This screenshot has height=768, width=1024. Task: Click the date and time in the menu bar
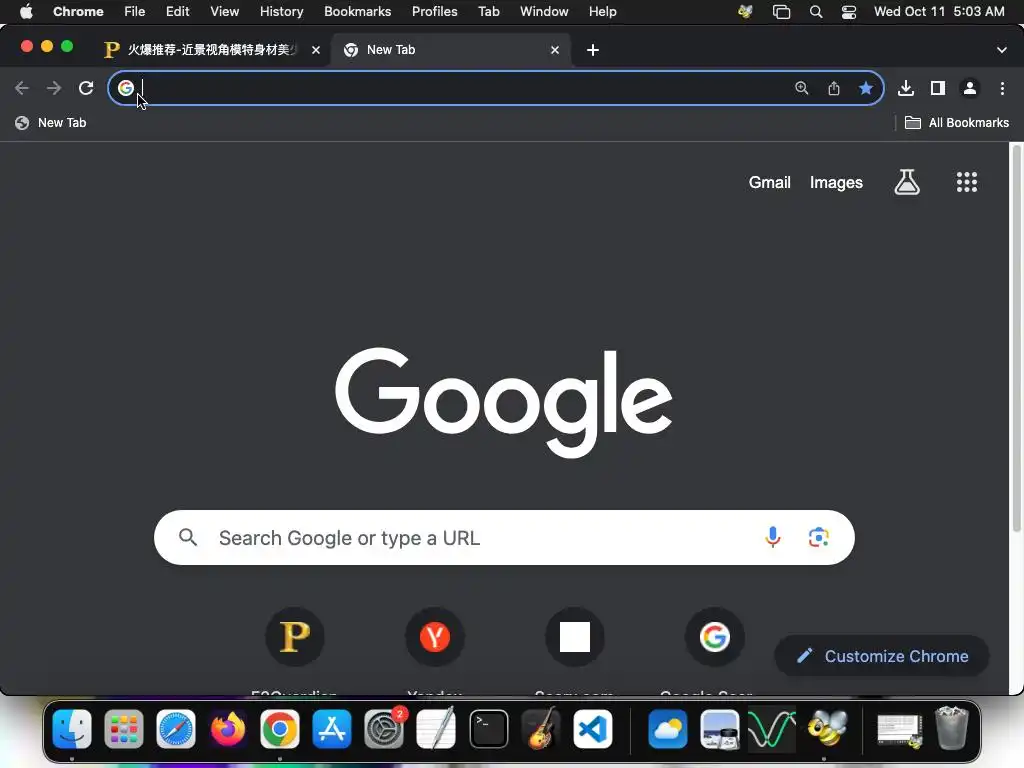[x=939, y=12]
